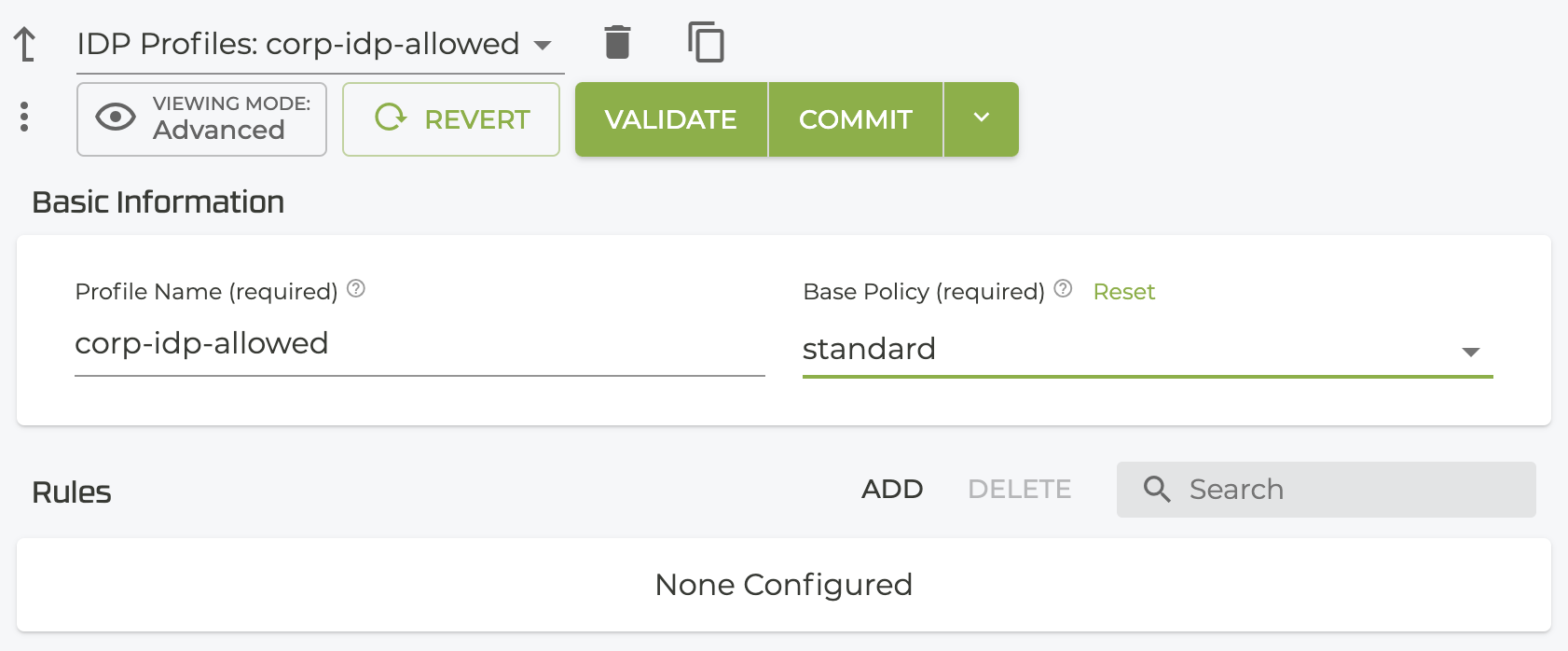Image resolution: width=1568 pixels, height=651 pixels.
Task: Expand the Commit options chevron
Action: (x=981, y=118)
